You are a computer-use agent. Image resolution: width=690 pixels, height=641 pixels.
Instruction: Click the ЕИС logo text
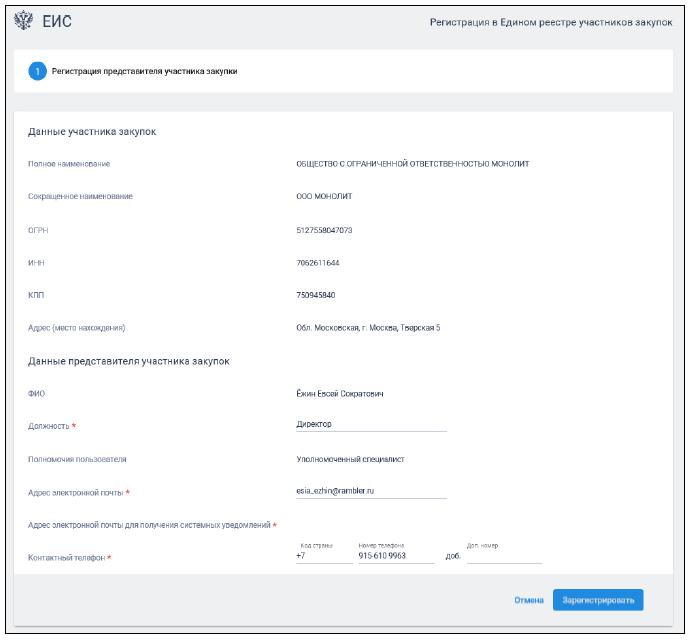tap(56, 22)
